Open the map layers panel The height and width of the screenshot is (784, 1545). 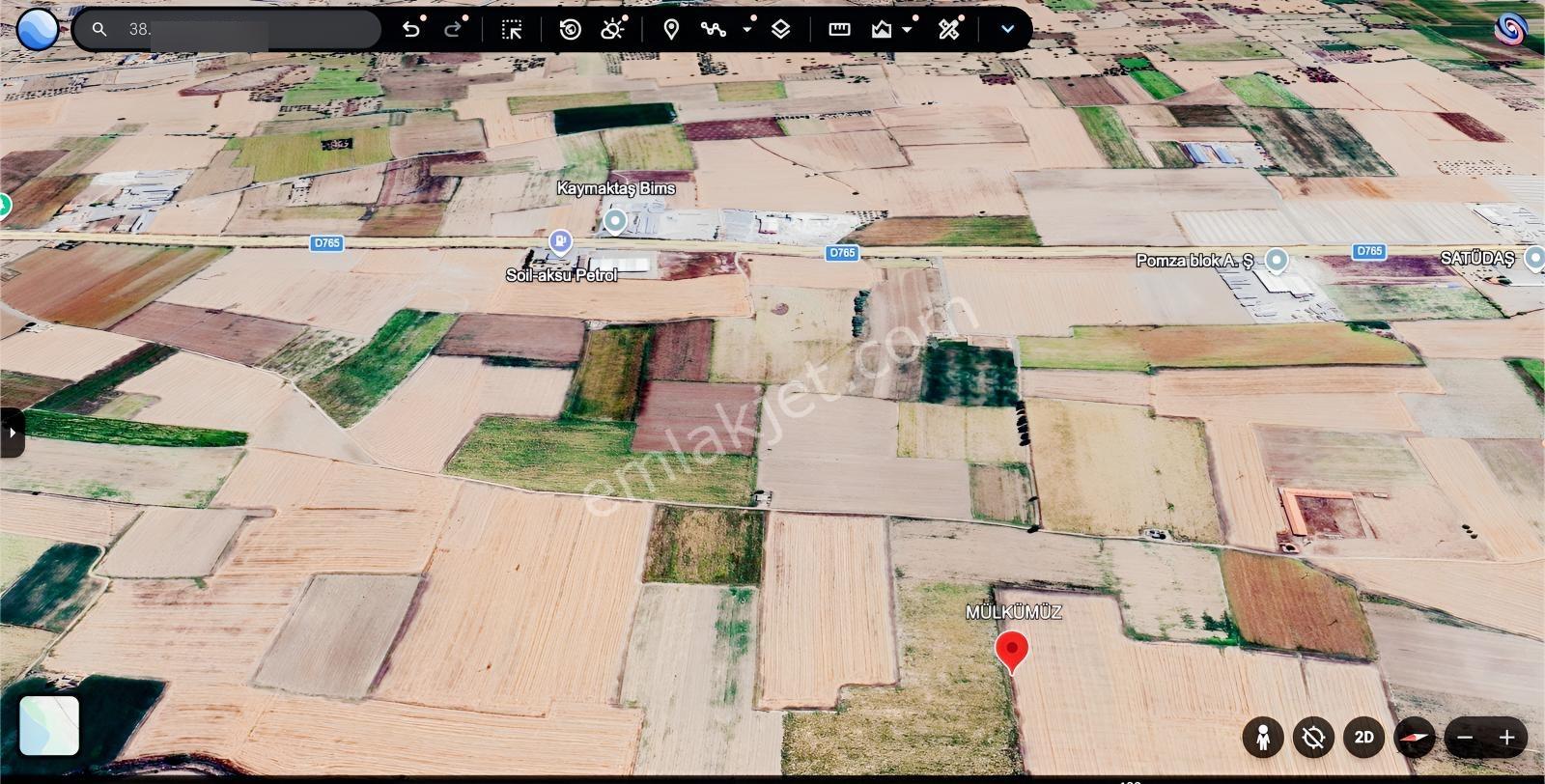point(781,30)
